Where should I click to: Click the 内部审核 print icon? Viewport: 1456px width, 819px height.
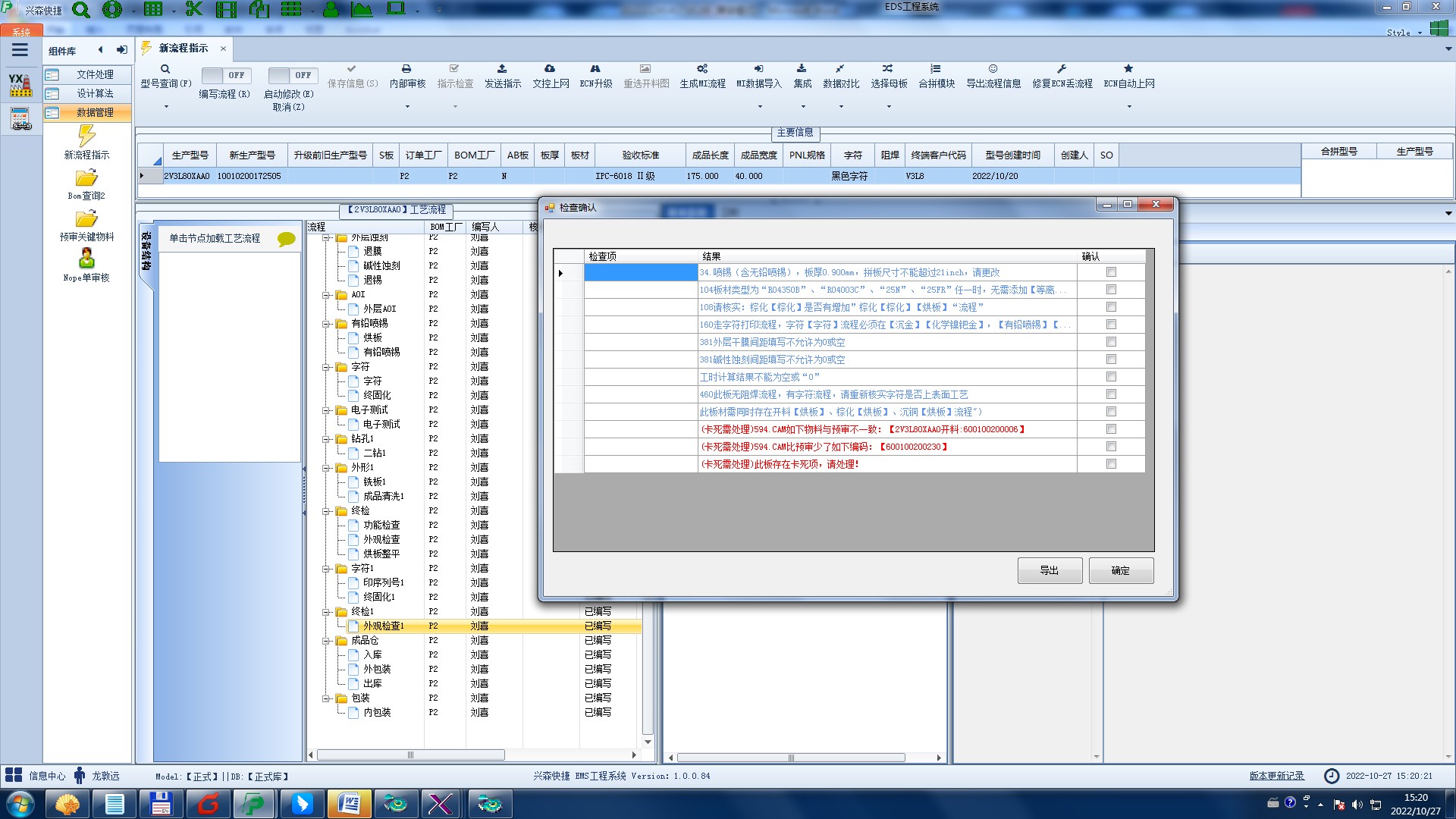pyautogui.click(x=406, y=69)
